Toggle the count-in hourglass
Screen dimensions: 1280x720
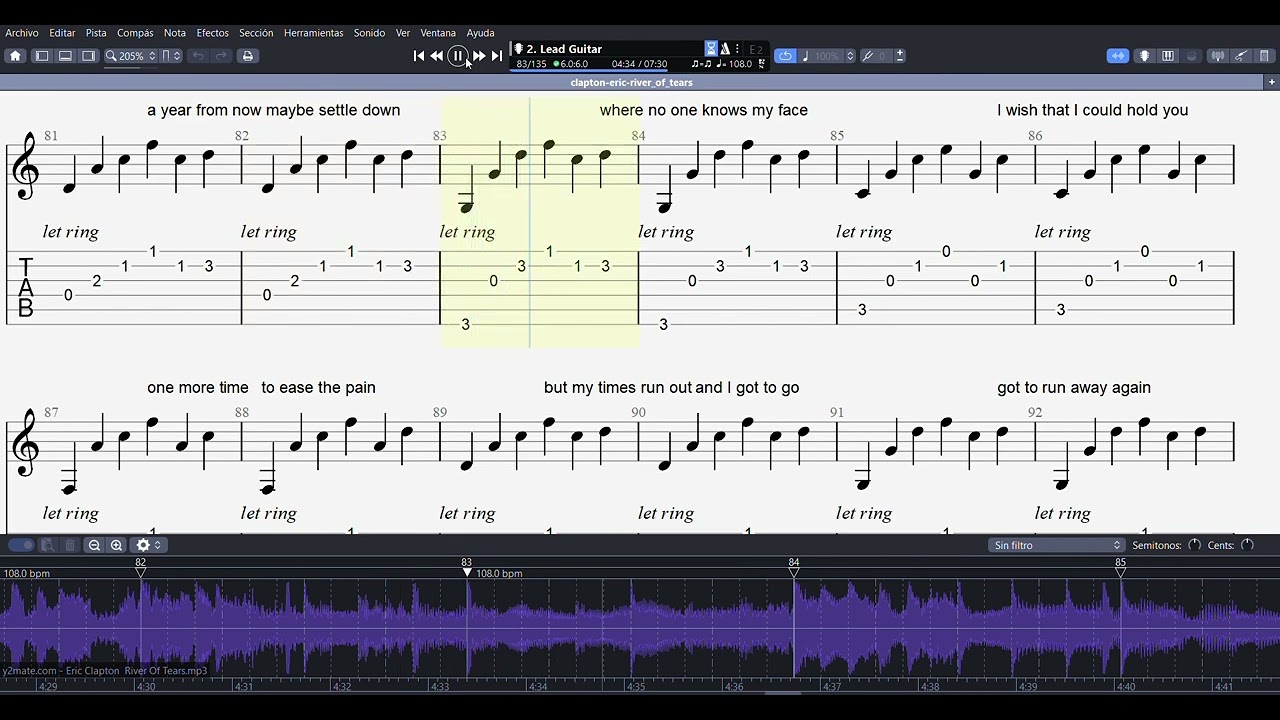pos(711,49)
